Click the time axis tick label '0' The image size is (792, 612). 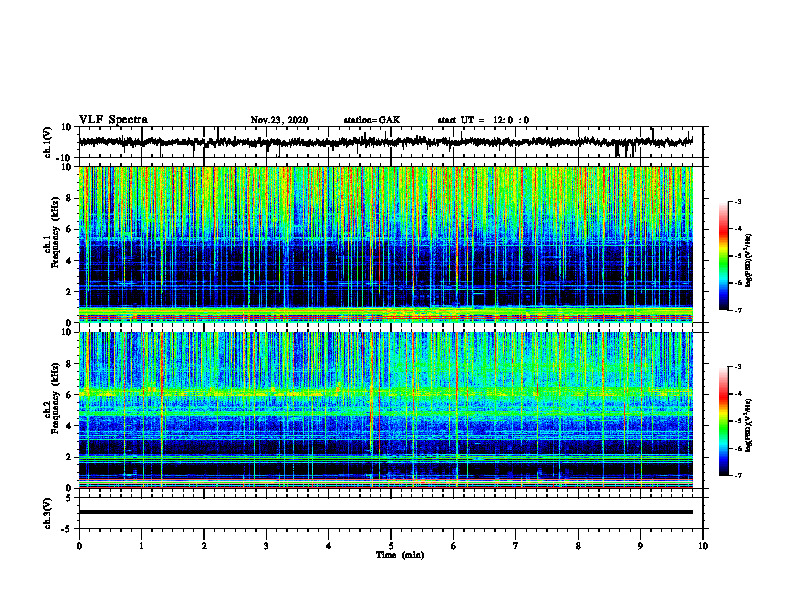click(x=79, y=546)
